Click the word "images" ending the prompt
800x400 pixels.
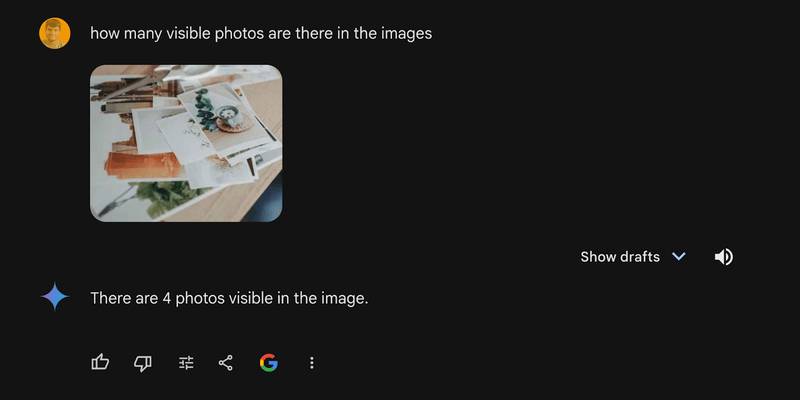407,34
